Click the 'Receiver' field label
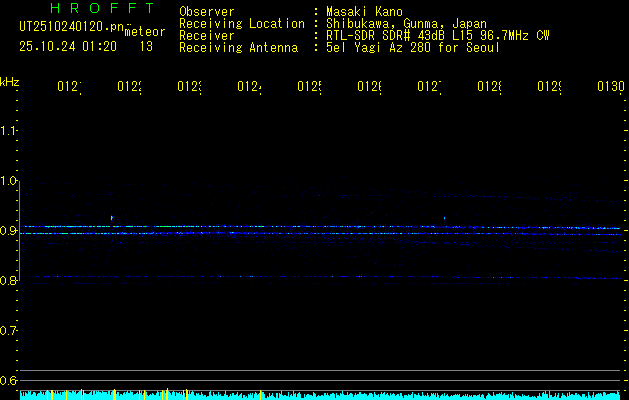This screenshot has height=400, width=629. (207, 36)
